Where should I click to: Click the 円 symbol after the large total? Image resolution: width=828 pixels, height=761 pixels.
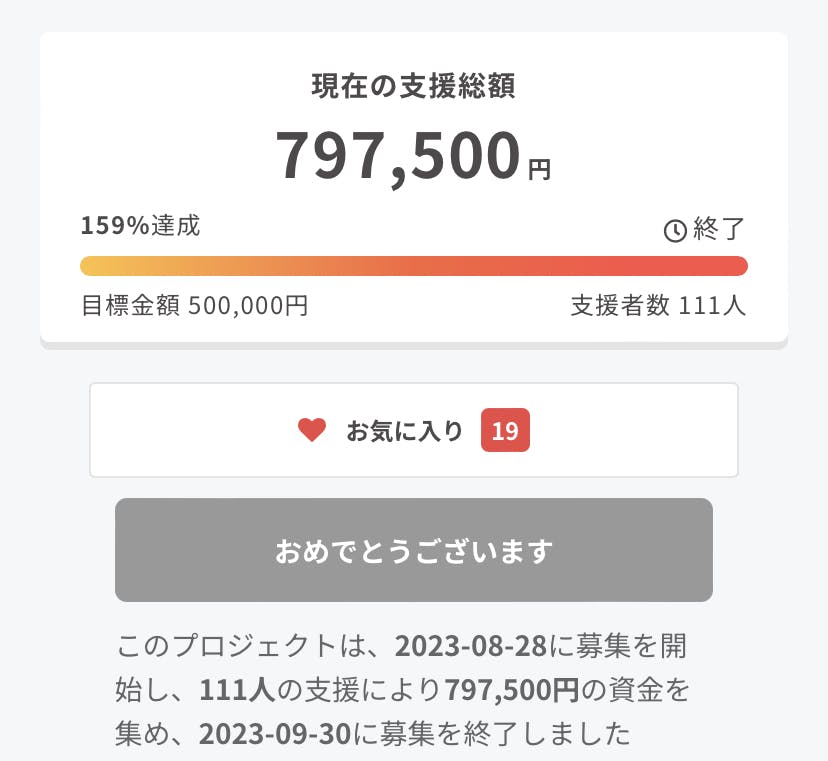pos(539,170)
